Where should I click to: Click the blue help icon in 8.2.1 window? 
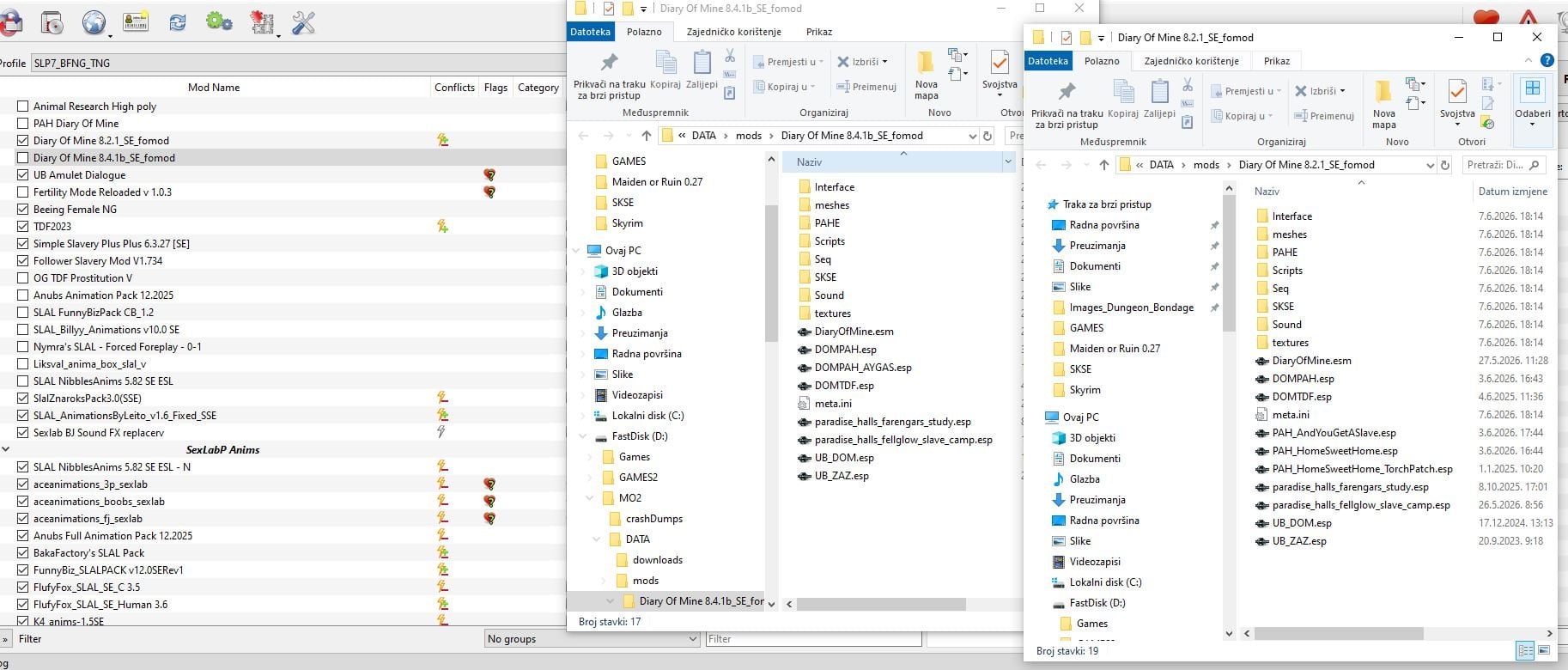(x=1547, y=60)
